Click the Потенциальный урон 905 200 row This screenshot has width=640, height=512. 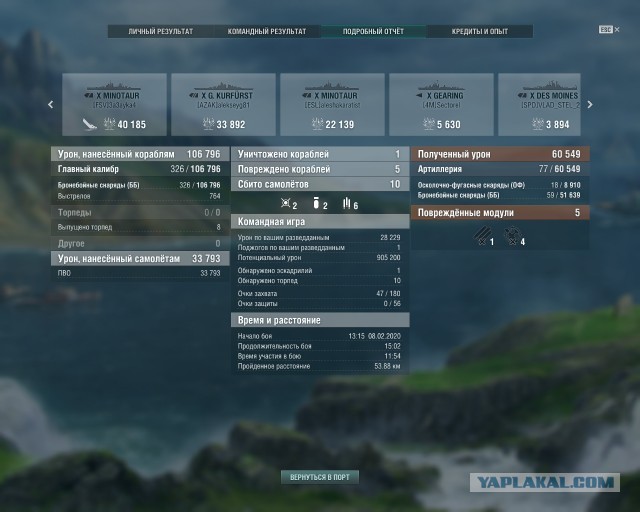[x=320, y=258]
